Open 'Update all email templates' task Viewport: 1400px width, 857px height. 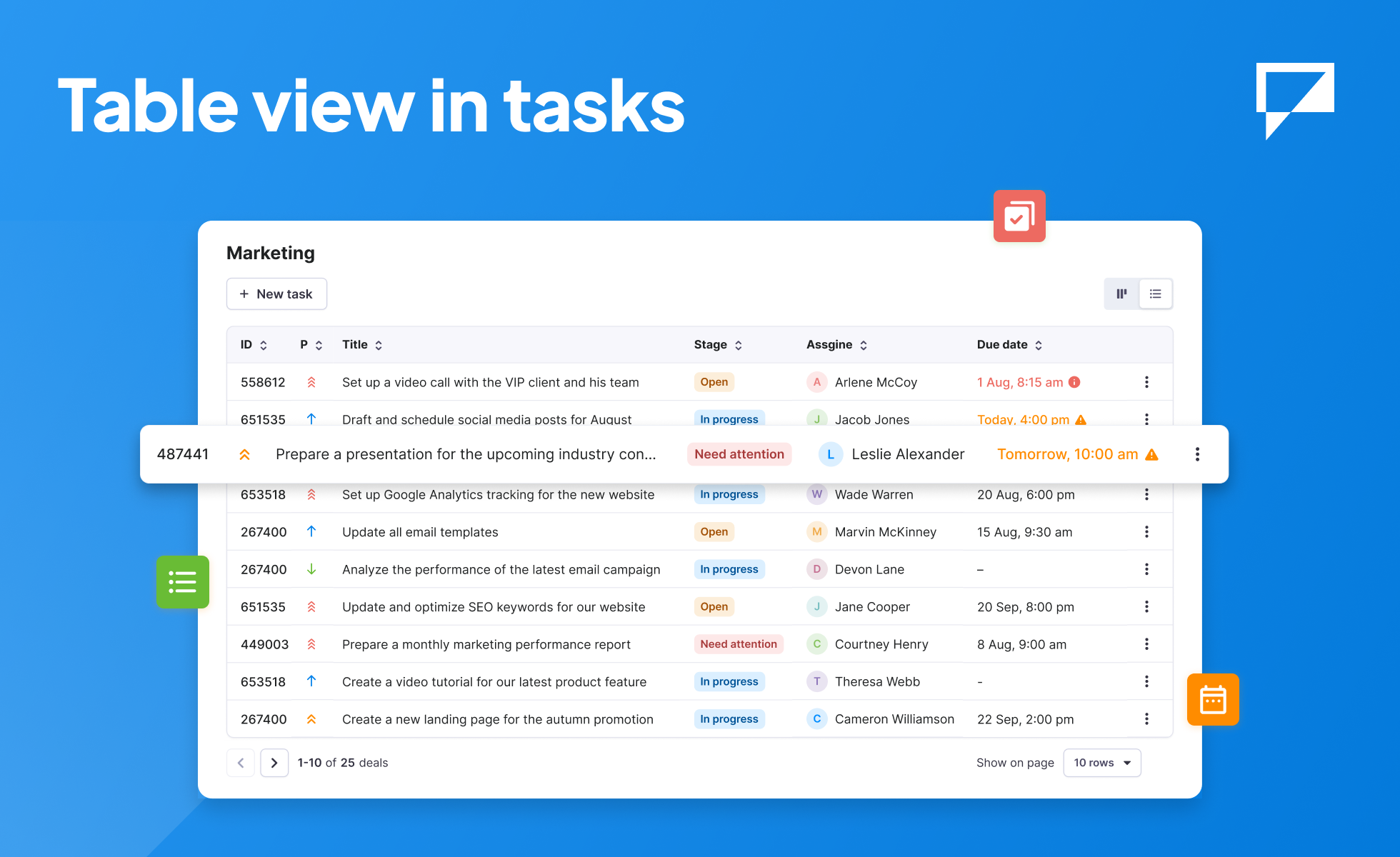pos(420,532)
